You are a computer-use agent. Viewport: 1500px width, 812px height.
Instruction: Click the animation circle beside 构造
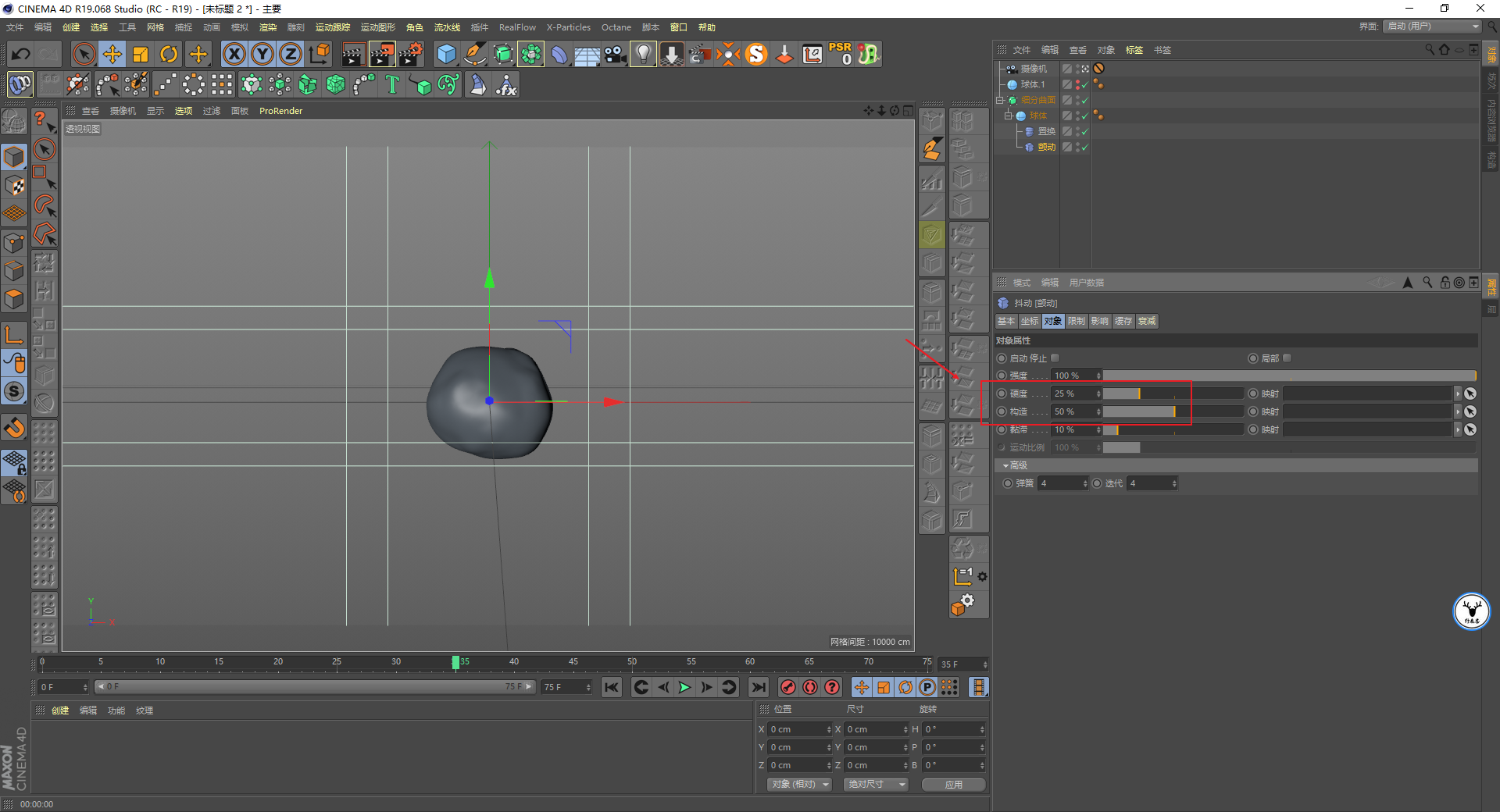click(x=1002, y=411)
